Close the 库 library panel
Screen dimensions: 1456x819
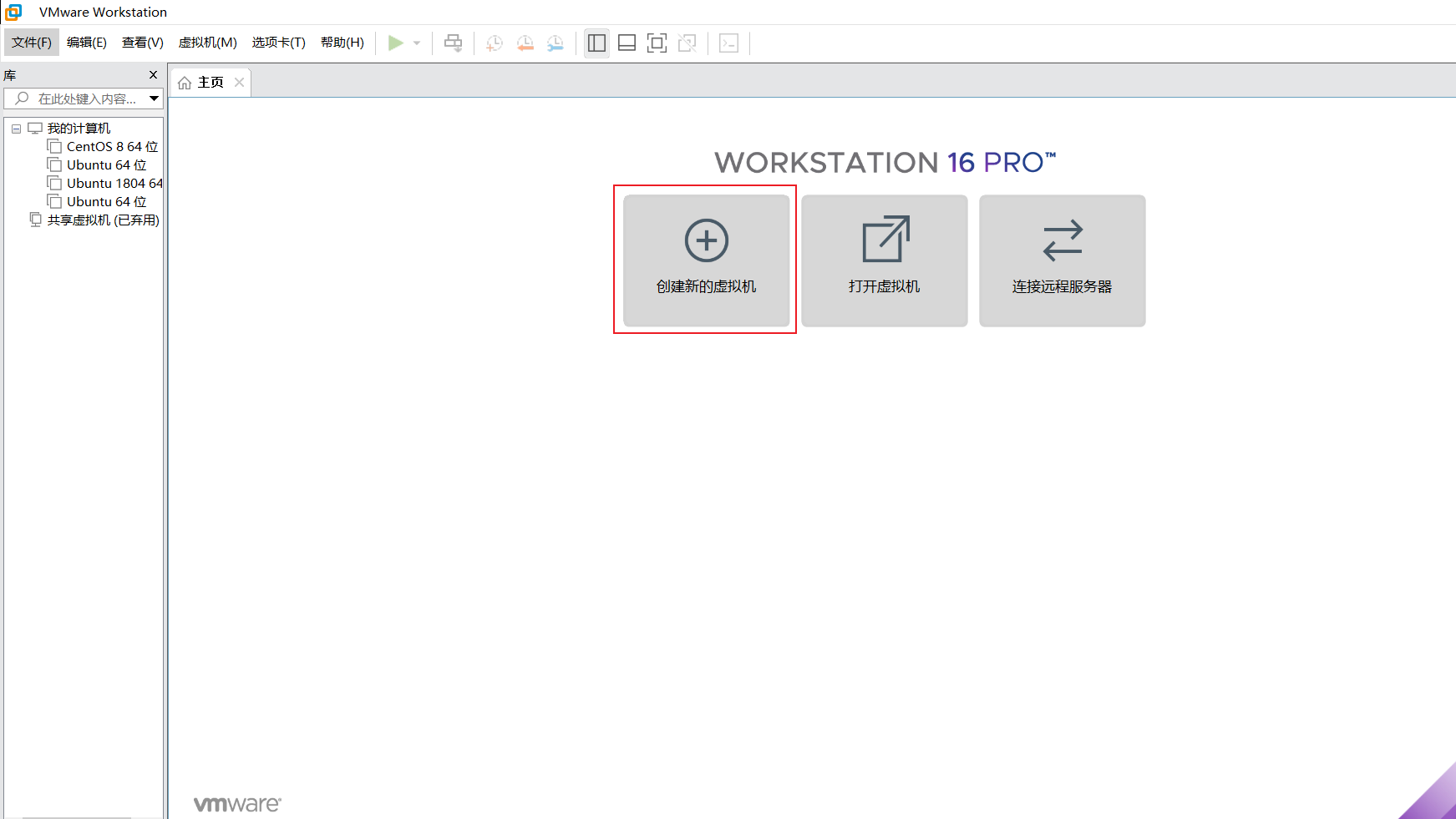pyautogui.click(x=153, y=75)
